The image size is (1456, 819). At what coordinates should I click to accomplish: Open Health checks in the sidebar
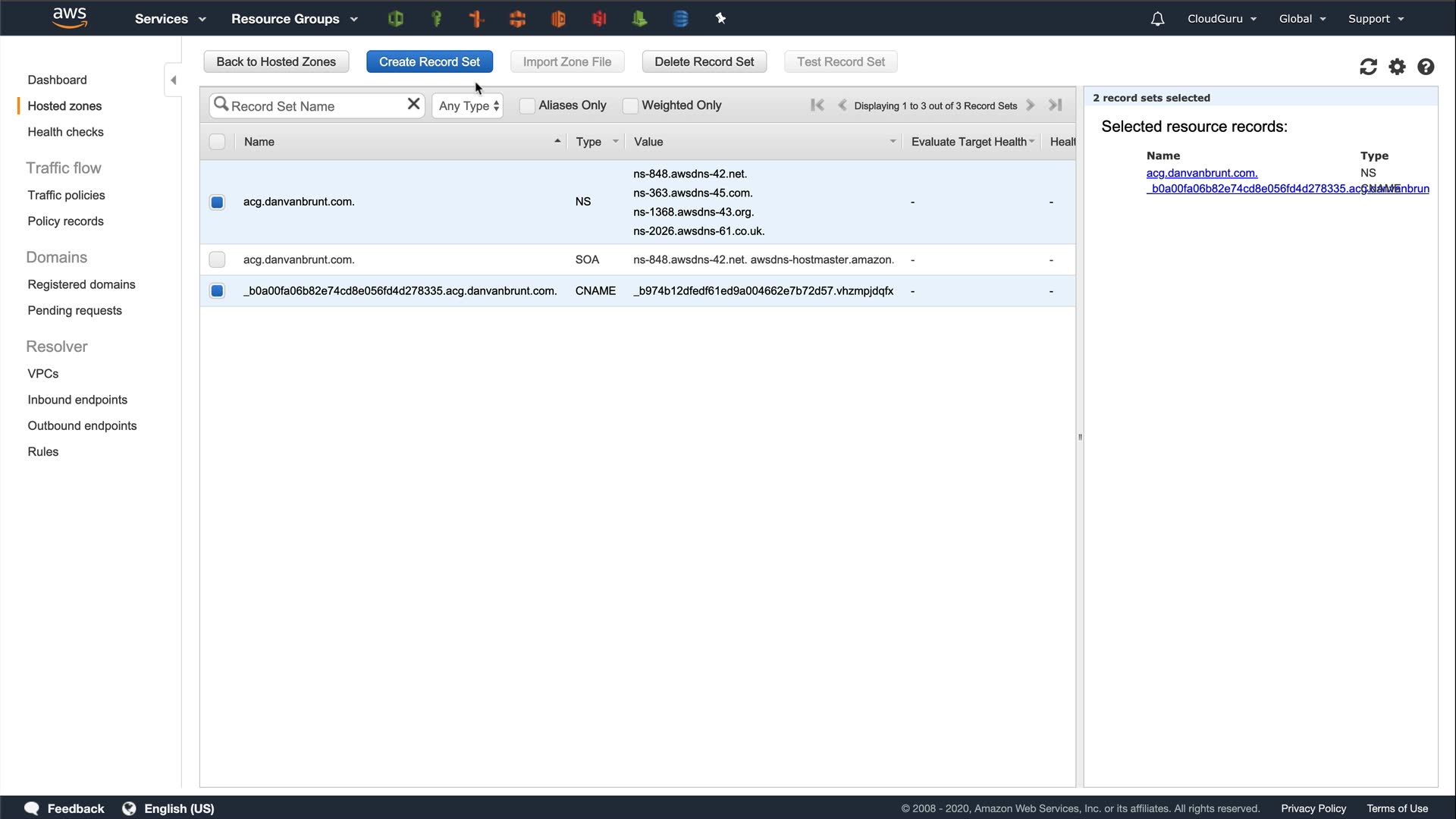pos(65,132)
